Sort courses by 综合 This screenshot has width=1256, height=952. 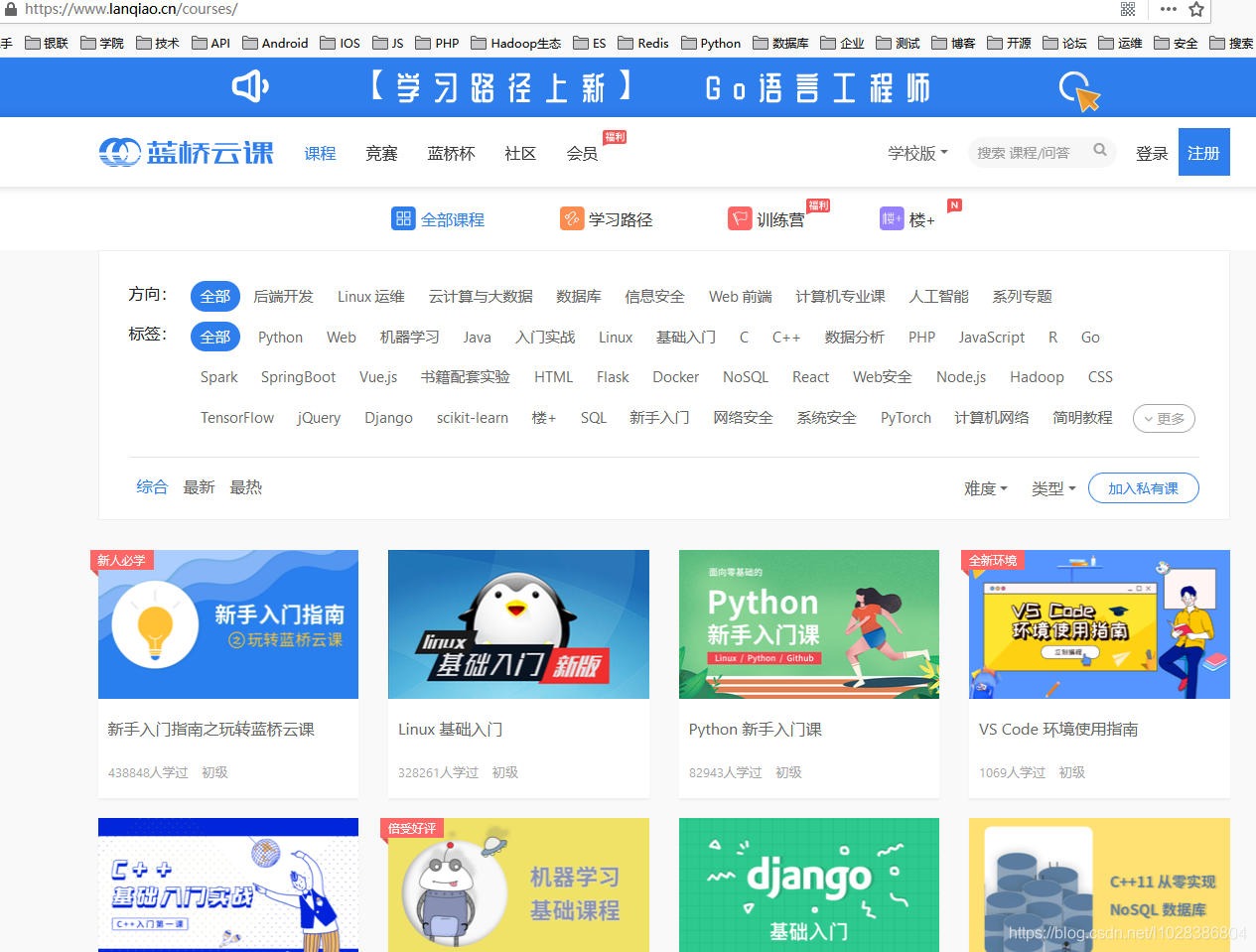coord(152,486)
